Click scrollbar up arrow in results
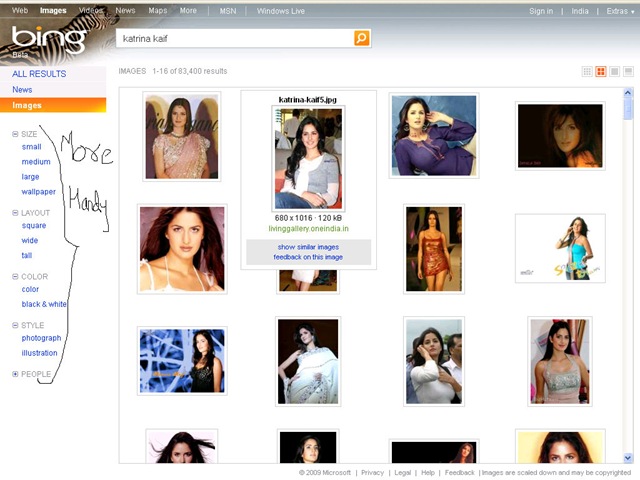 [x=628, y=93]
